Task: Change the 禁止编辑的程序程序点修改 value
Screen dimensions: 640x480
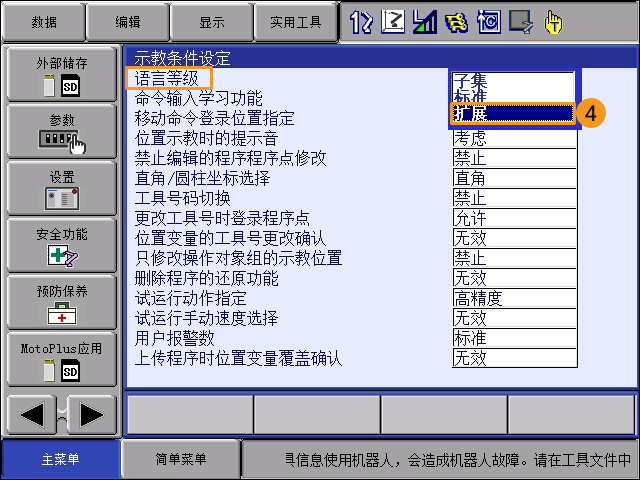Action: click(x=515, y=158)
